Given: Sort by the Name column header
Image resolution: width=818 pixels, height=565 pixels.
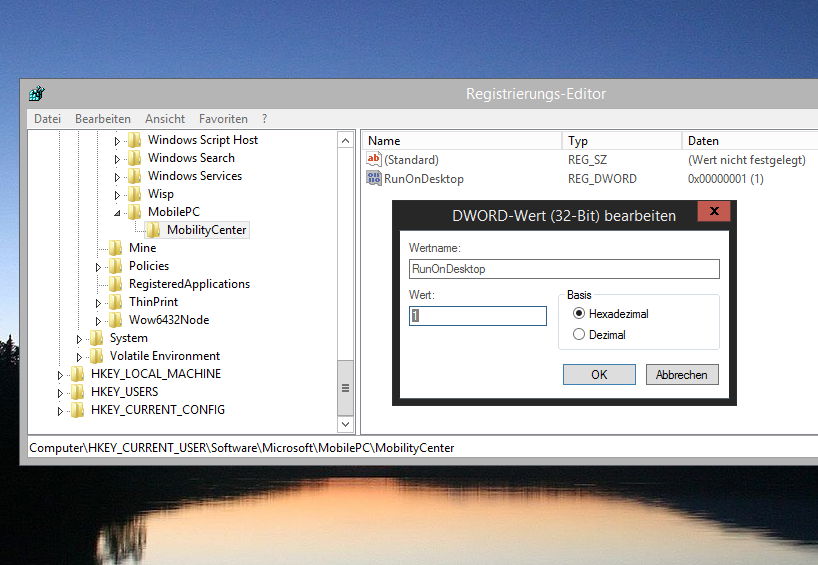Looking at the screenshot, I should [462, 141].
